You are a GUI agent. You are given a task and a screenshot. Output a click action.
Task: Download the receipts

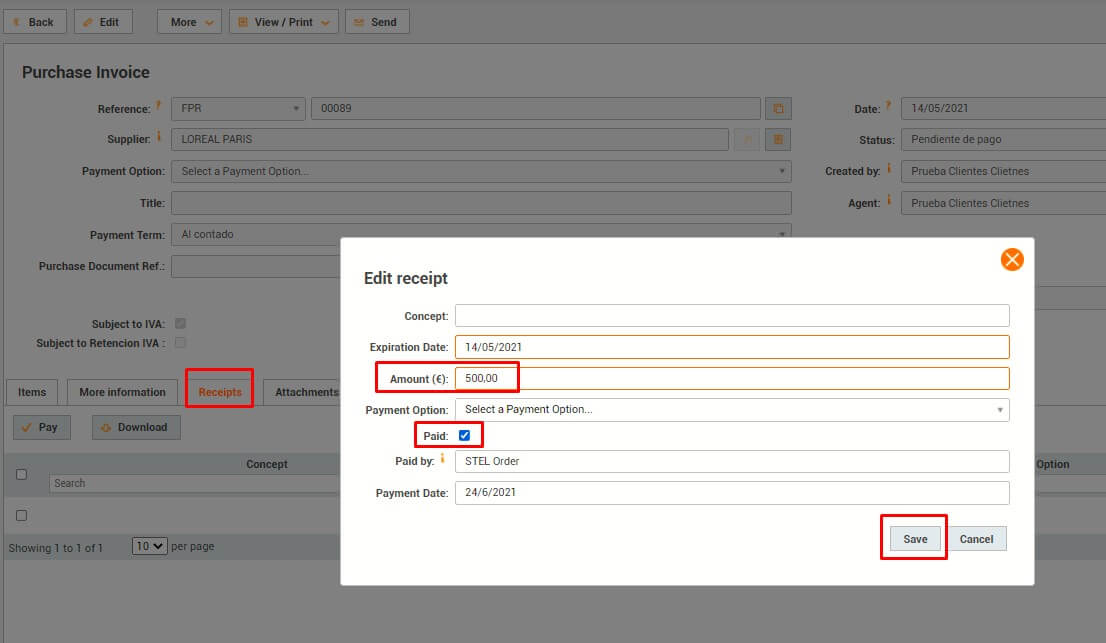135,427
